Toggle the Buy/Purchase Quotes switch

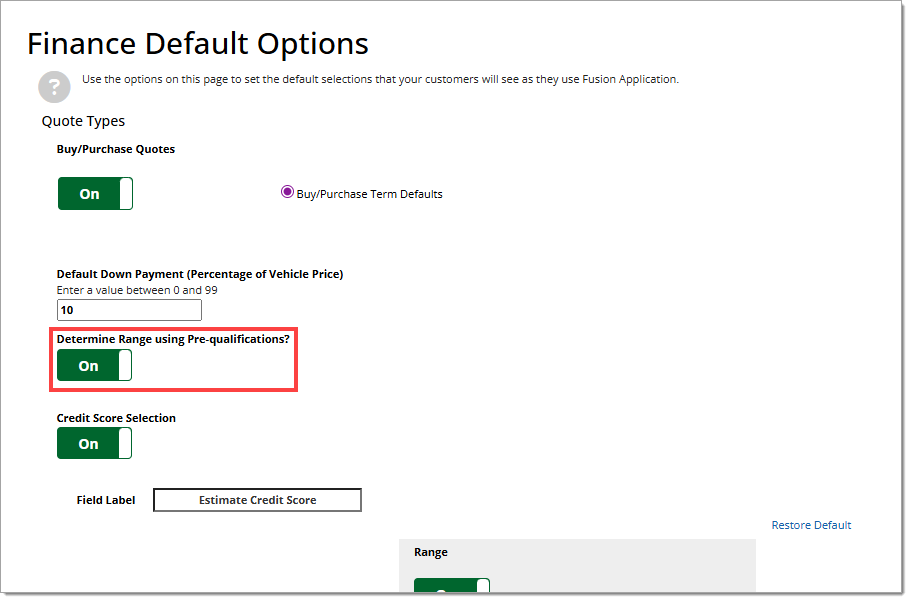[x=95, y=194]
